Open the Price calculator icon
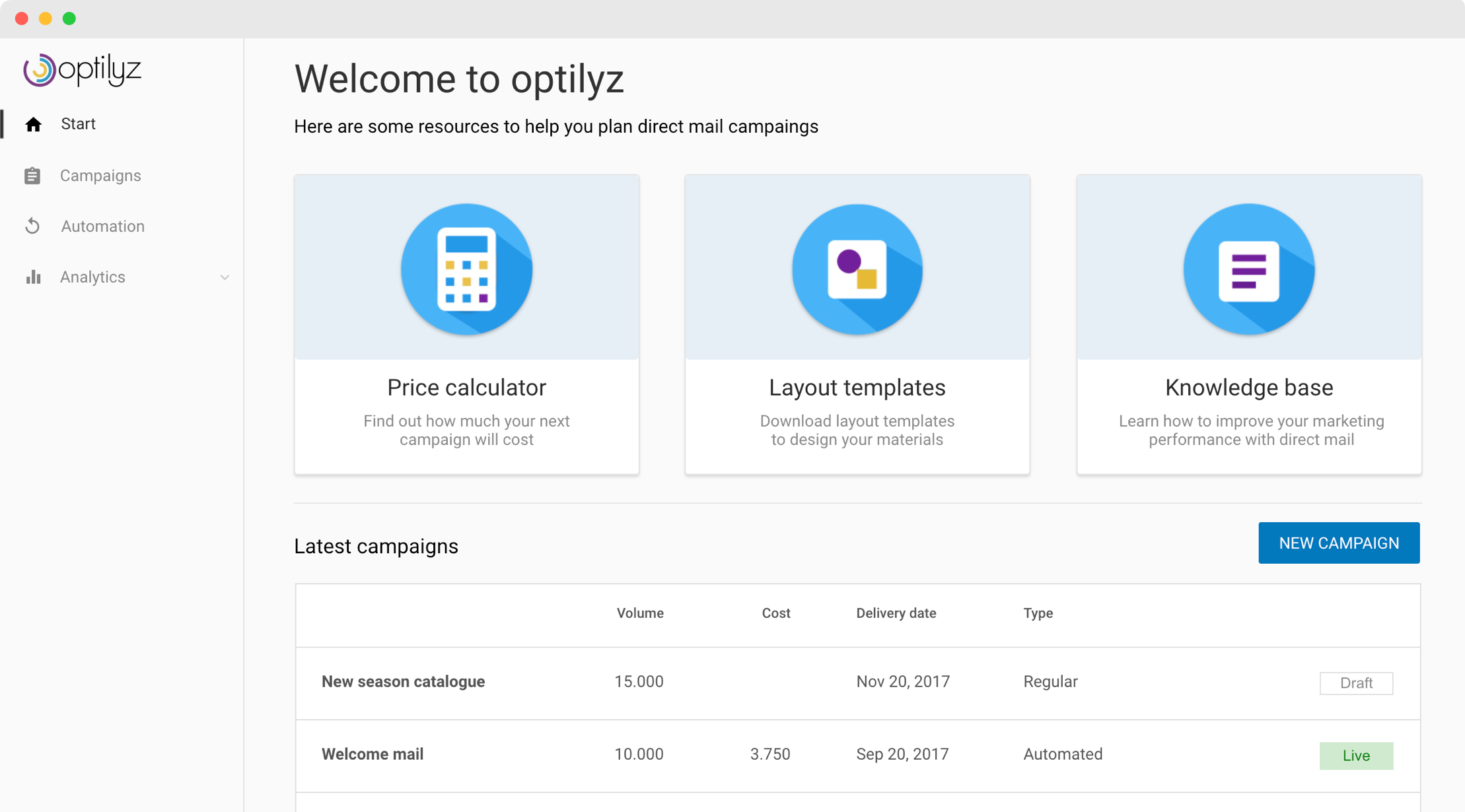The height and width of the screenshot is (812, 1465). click(466, 269)
